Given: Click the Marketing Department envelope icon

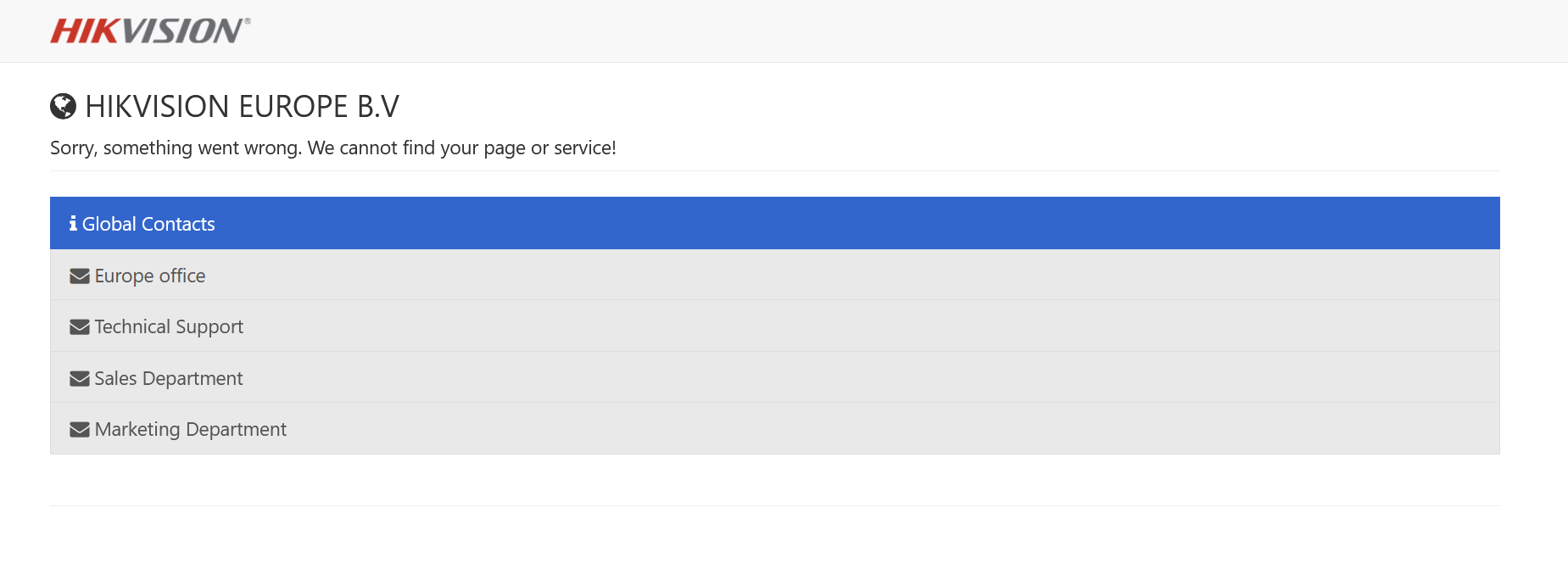Looking at the screenshot, I should pos(80,430).
